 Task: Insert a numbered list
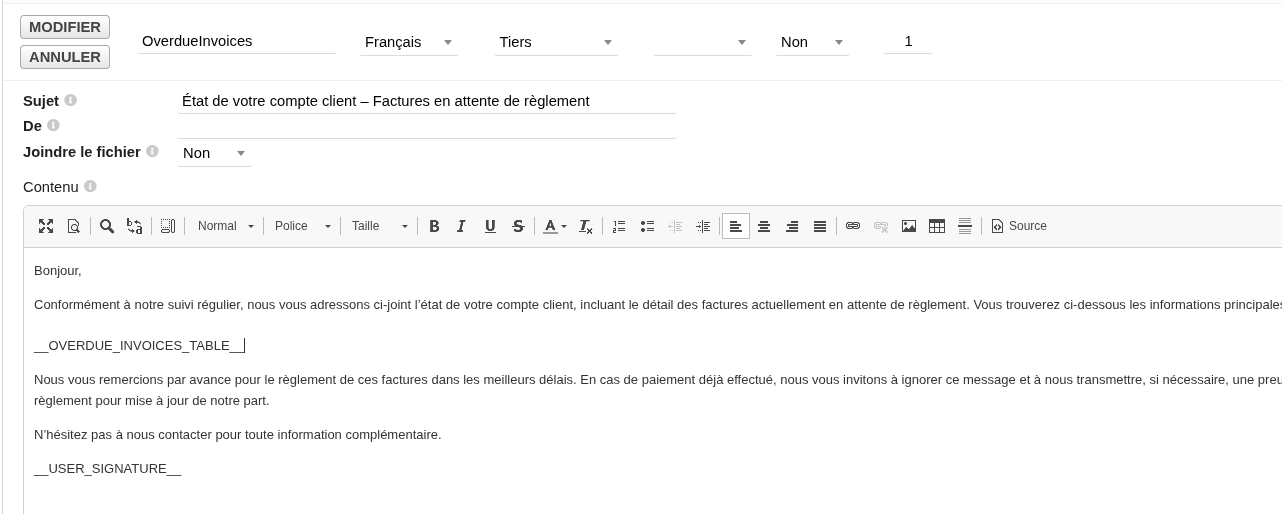click(x=619, y=226)
